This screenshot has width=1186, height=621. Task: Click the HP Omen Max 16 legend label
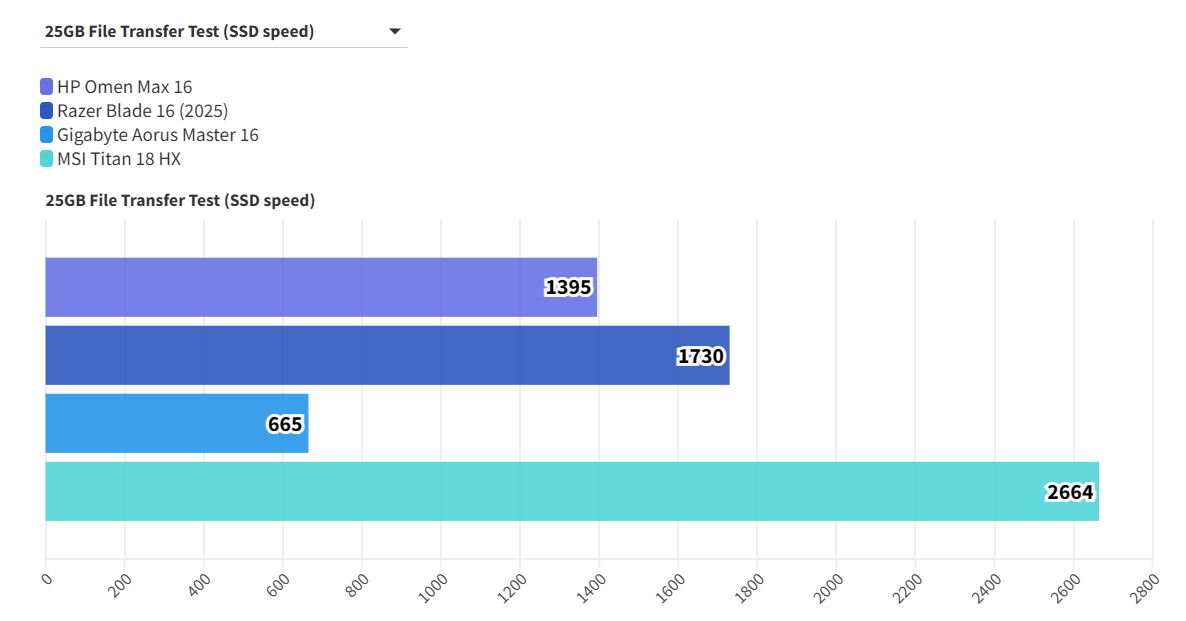pyautogui.click(x=124, y=87)
